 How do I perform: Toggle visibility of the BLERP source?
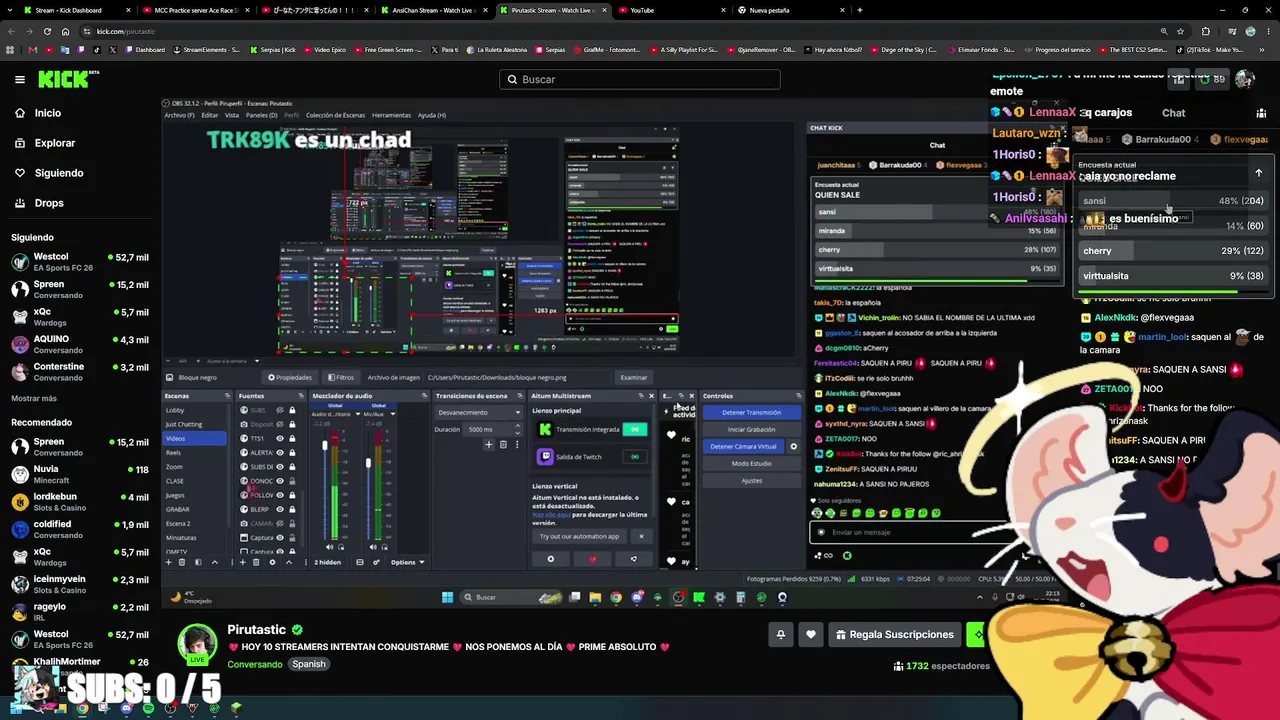[280, 509]
